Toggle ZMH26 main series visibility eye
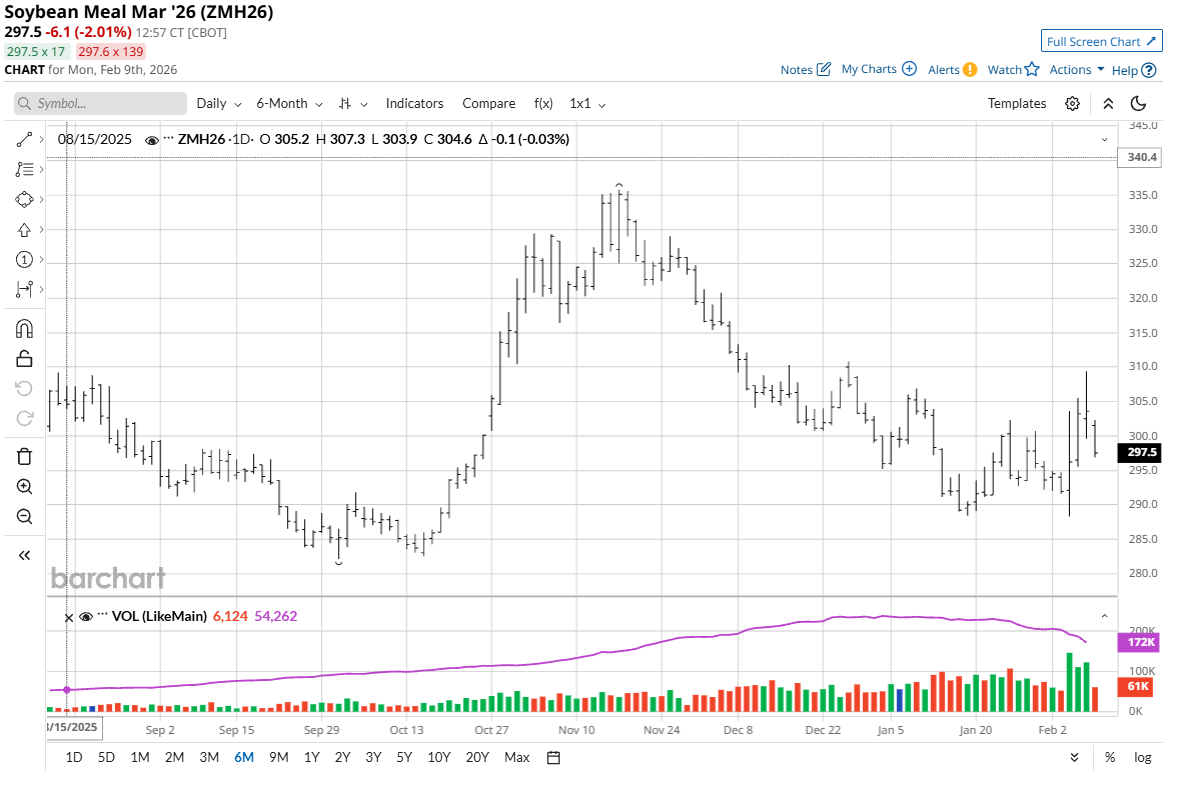The width and height of the screenshot is (1182, 790). coord(152,140)
